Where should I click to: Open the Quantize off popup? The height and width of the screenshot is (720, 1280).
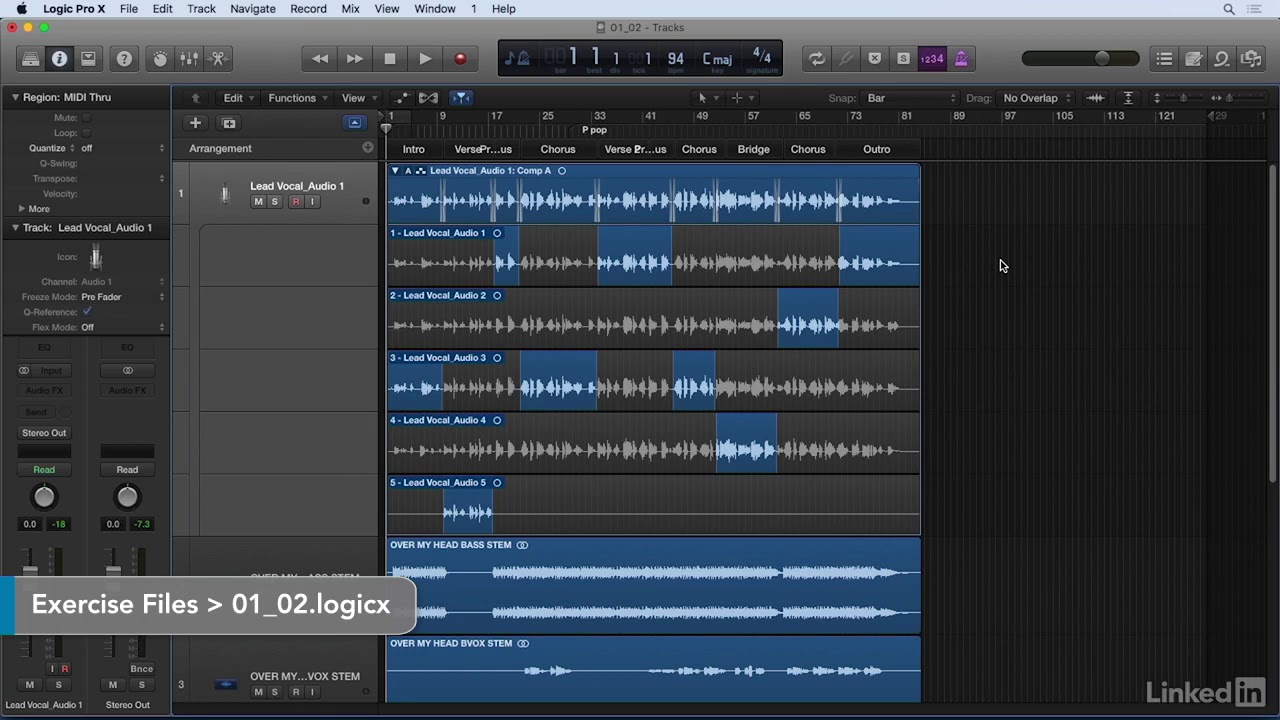123,148
